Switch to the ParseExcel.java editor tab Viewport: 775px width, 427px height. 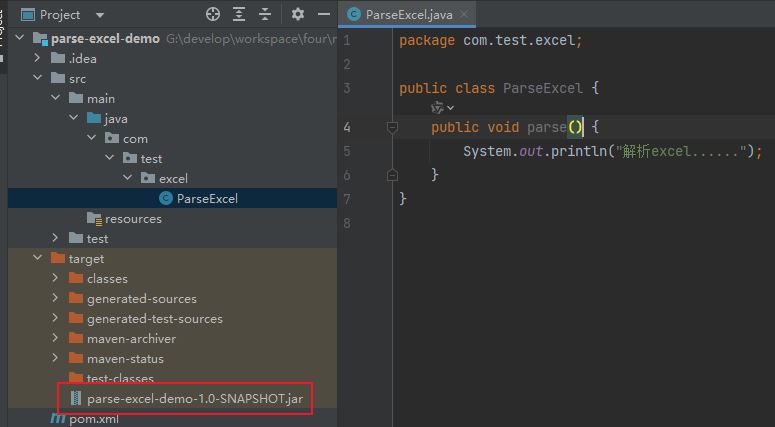coord(409,15)
